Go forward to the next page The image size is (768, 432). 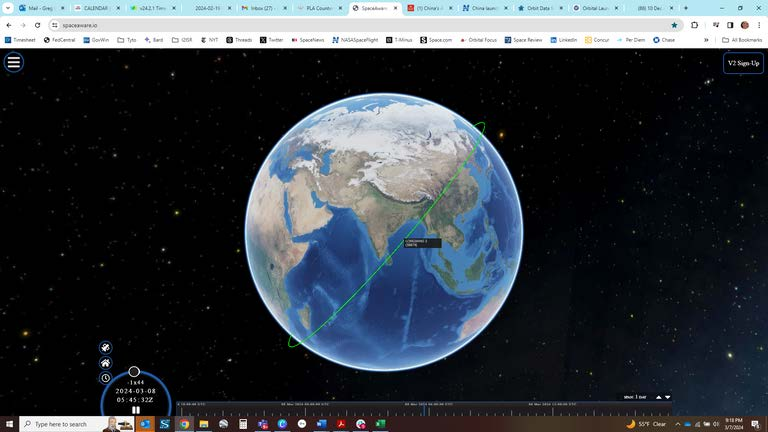(23, 25)
